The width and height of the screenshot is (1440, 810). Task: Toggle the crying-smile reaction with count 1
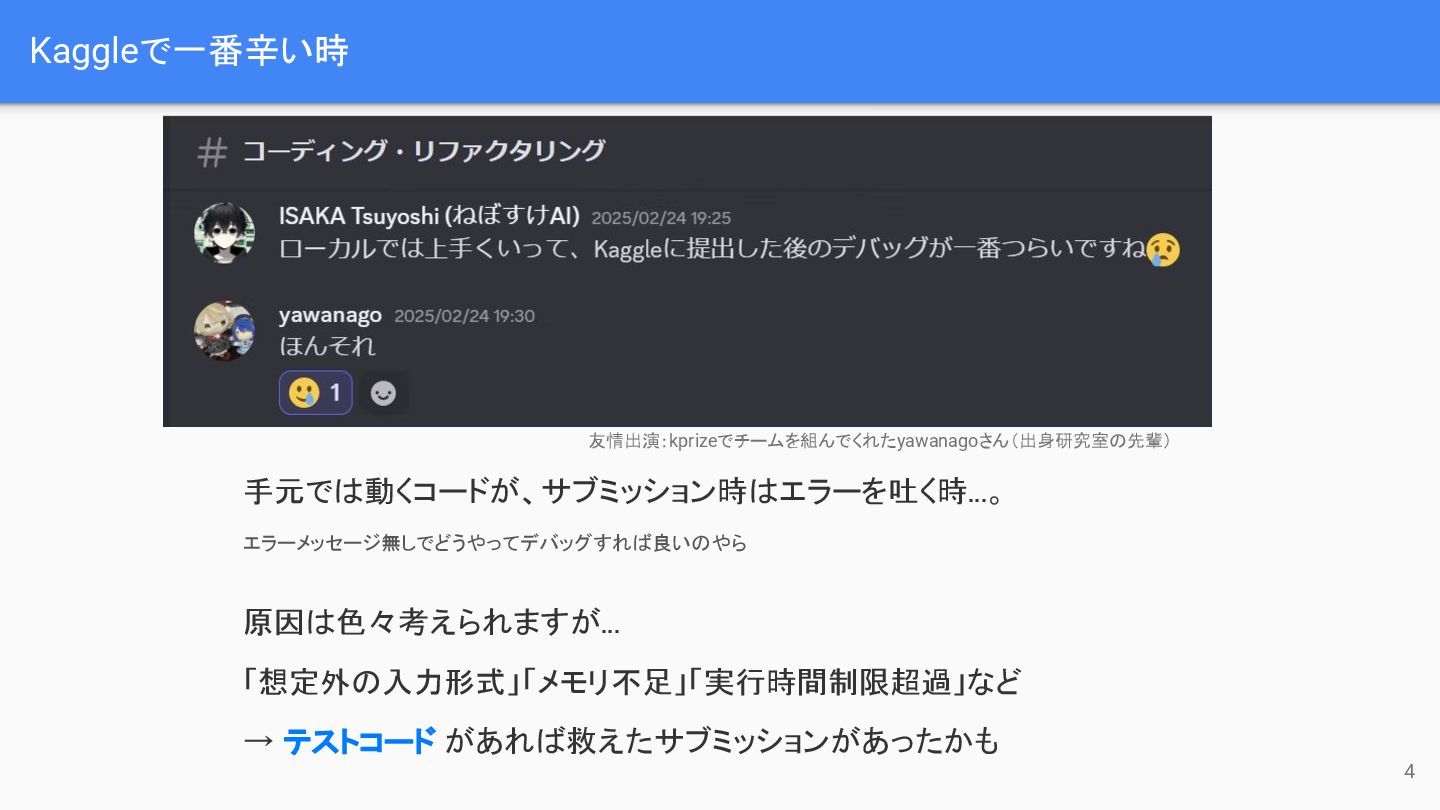tap(316, 393)
